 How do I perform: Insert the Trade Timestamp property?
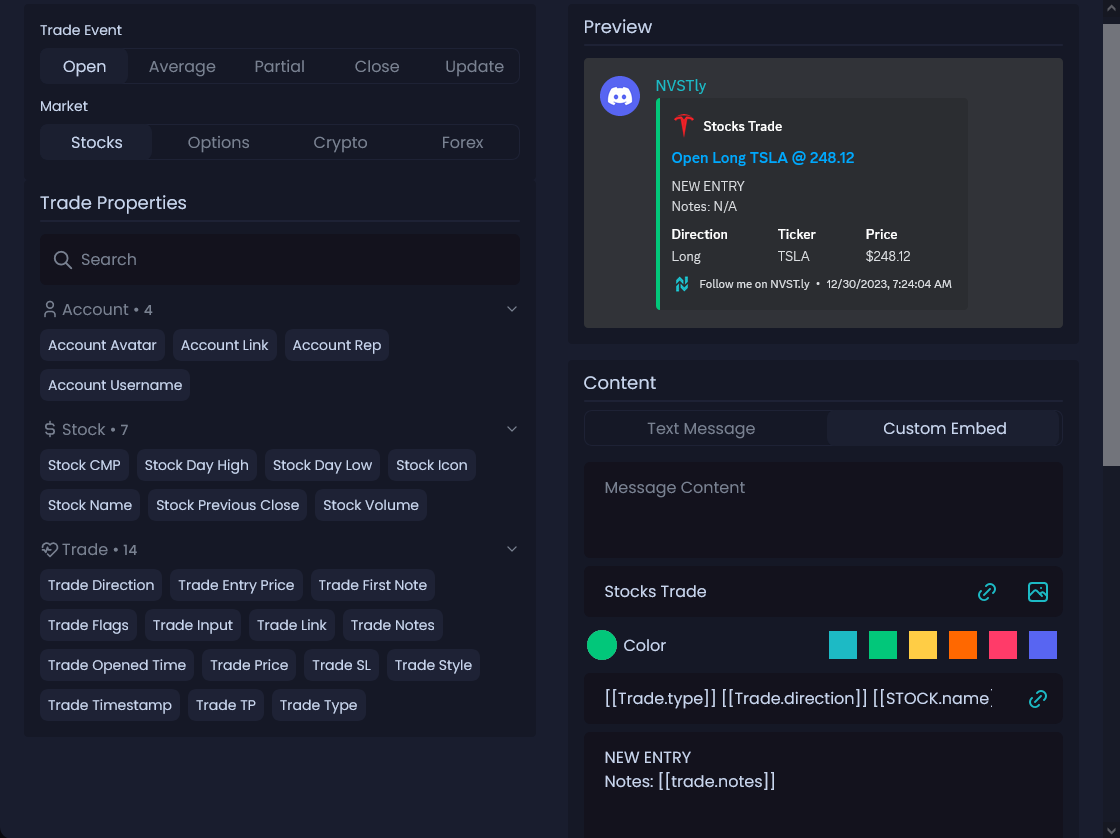(x=110, y=705)
